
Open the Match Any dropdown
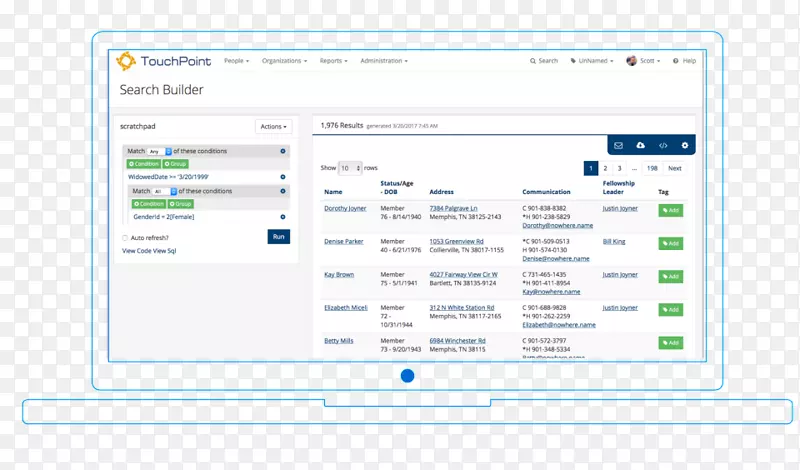[160, 151]
